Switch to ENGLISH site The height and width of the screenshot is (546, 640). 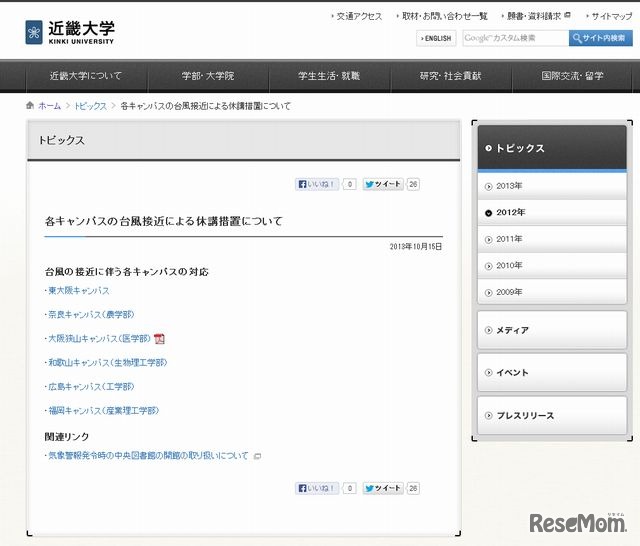tap(436, 38)
